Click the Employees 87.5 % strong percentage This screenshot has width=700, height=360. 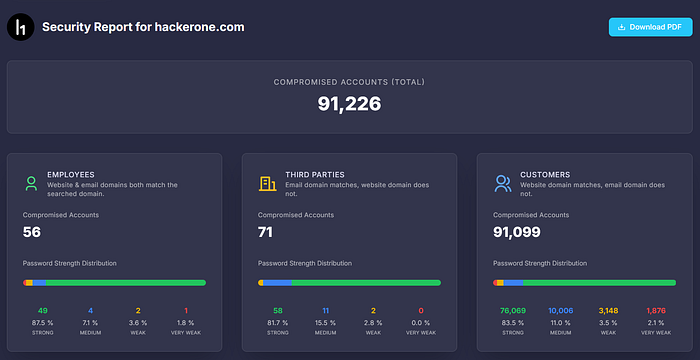click(x=43, y=322)
